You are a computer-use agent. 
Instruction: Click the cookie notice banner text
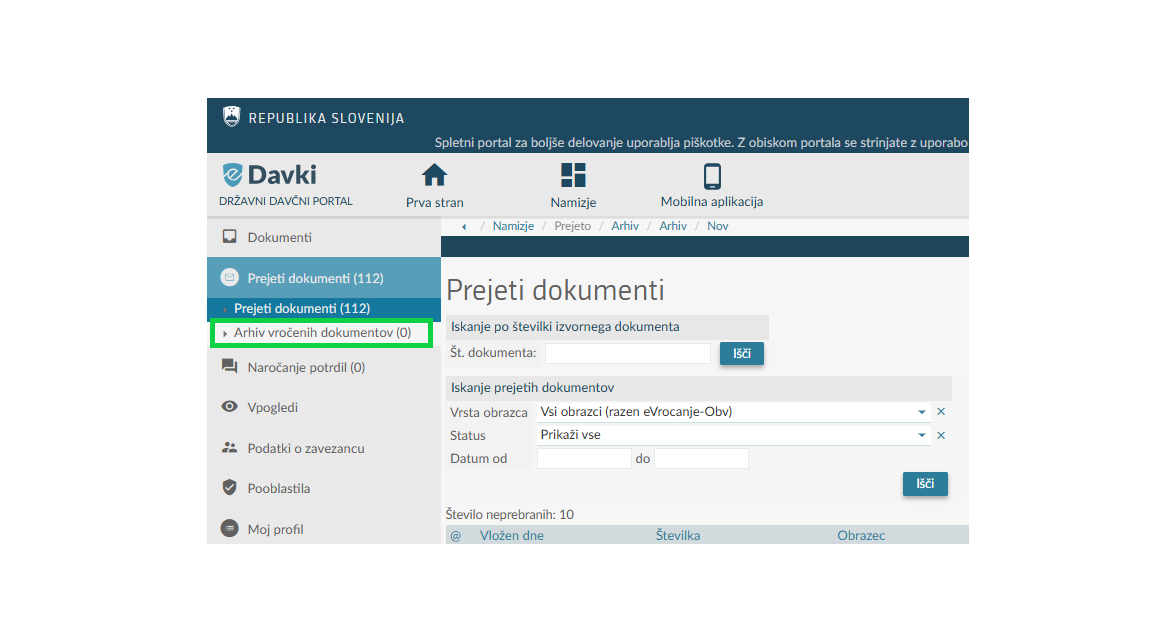(701, 142)
